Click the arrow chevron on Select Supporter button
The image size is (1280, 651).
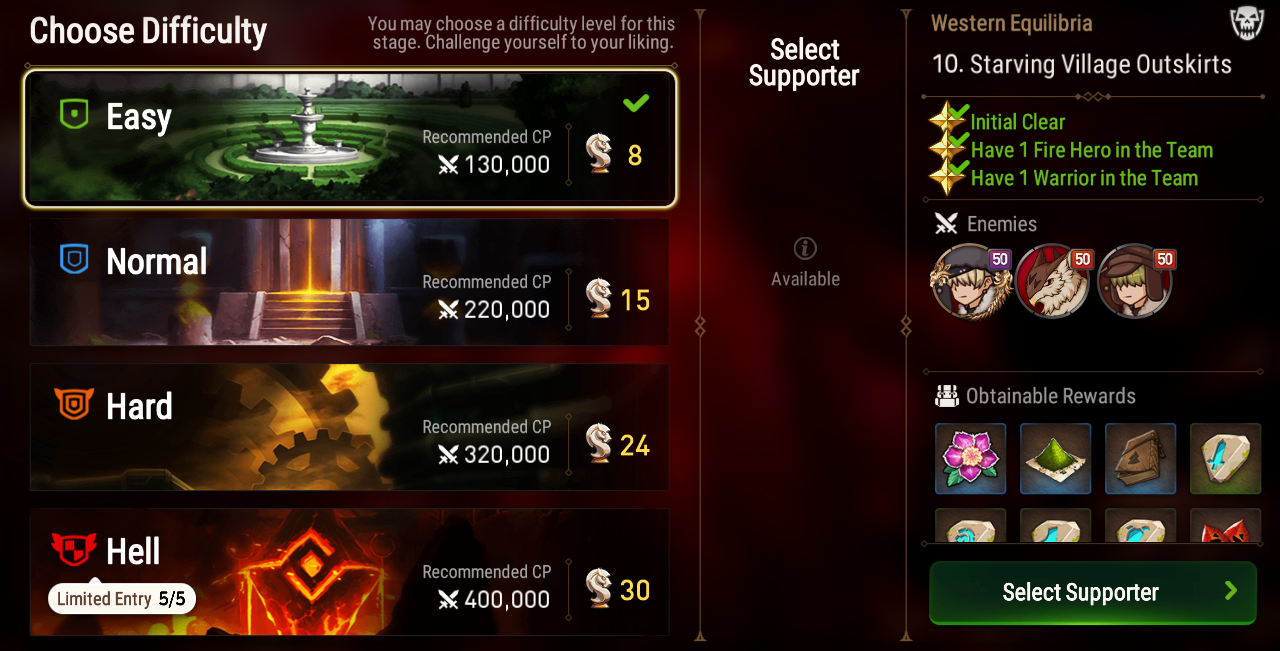[x=1231, y=591]
